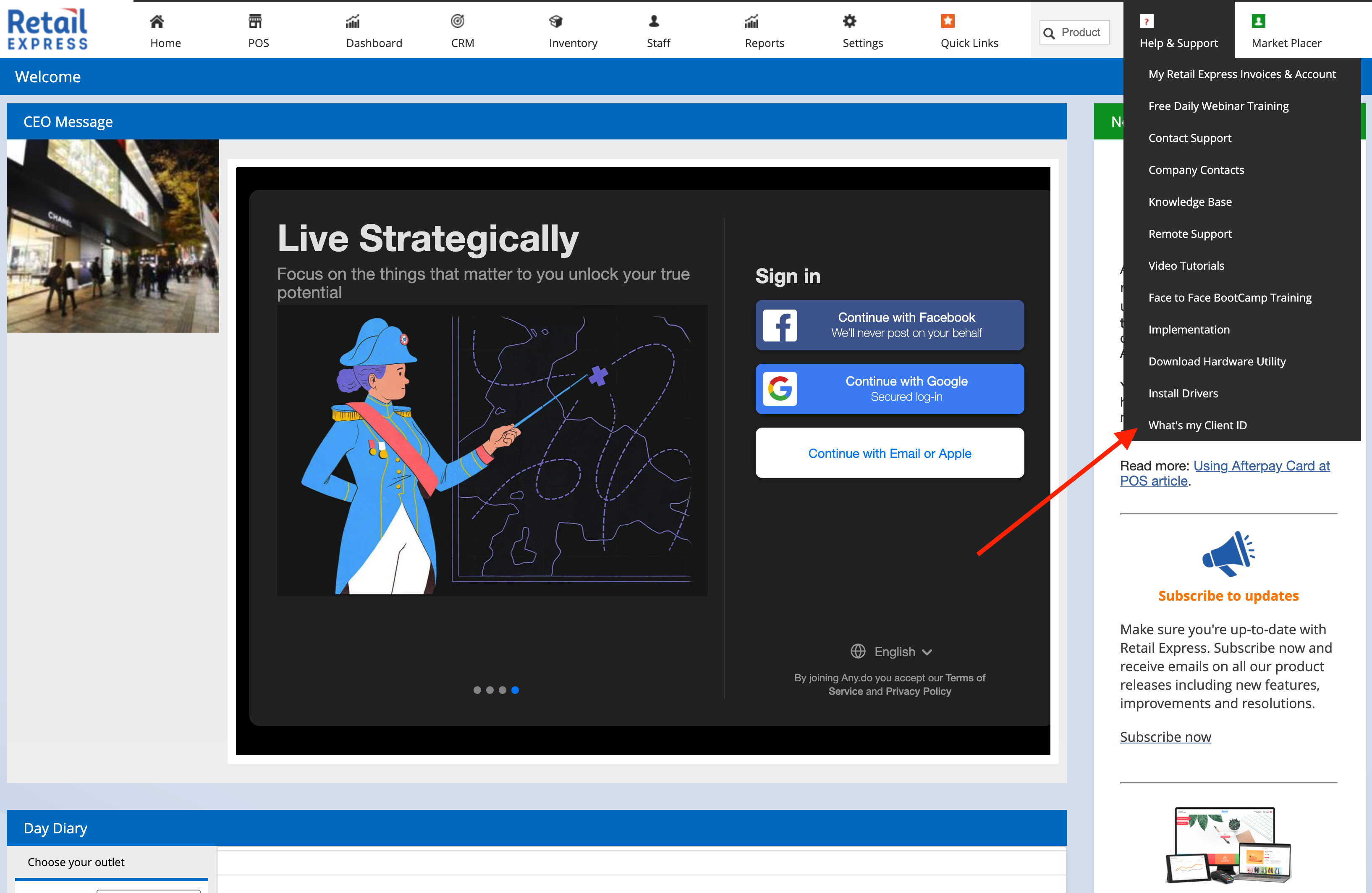Click the Help & Support question icon
The width and height of the screenshot is (1372, 893).
[1147, 21]
